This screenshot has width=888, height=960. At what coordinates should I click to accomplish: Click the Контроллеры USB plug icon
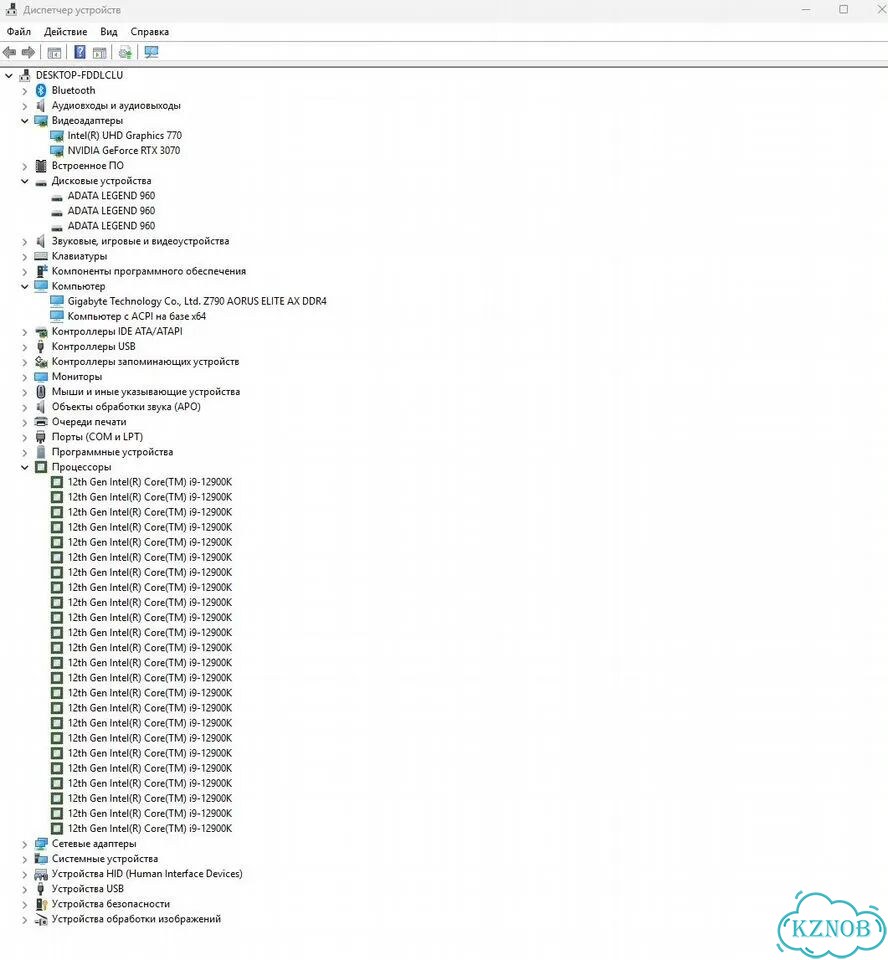click(x=41, y=347)
